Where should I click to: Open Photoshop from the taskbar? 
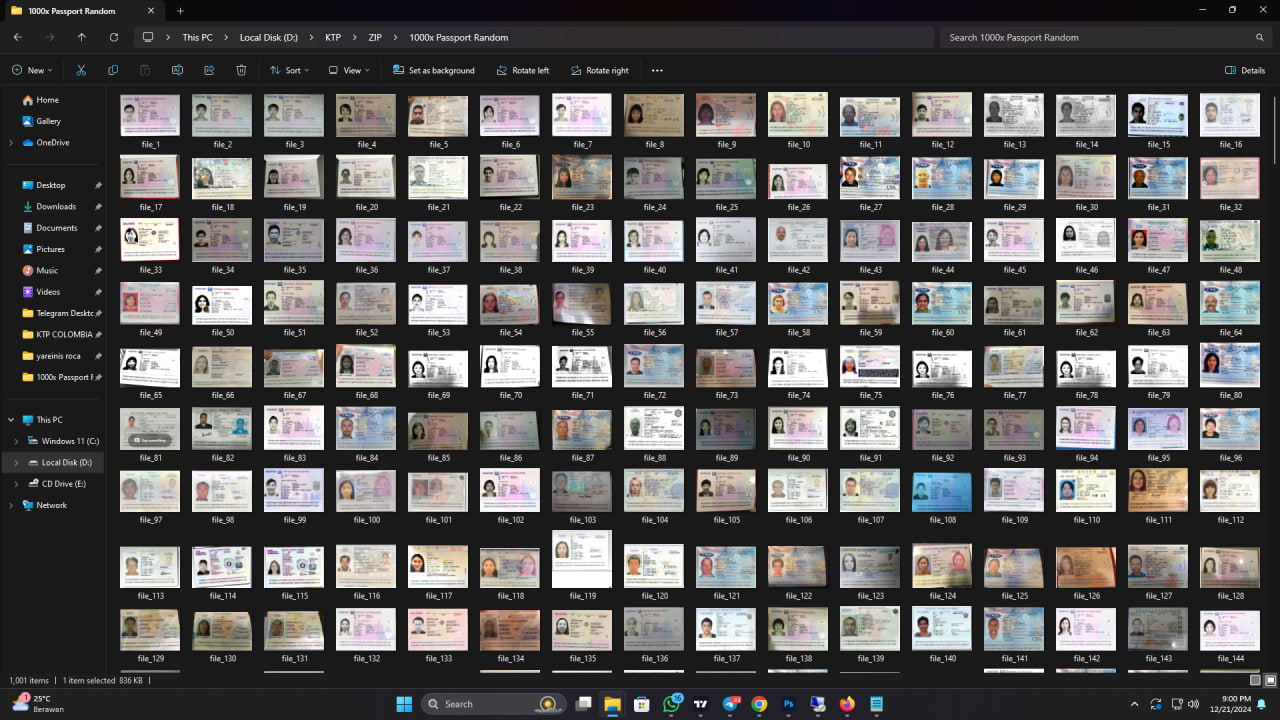pyautogui.click(x=788, y=704)
